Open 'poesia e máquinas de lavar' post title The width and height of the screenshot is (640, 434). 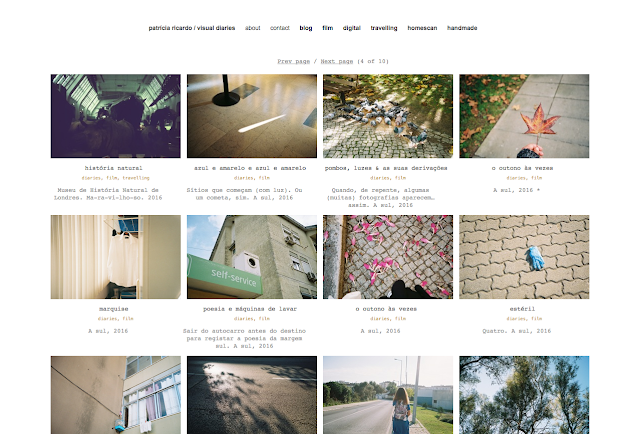point(250,309)
